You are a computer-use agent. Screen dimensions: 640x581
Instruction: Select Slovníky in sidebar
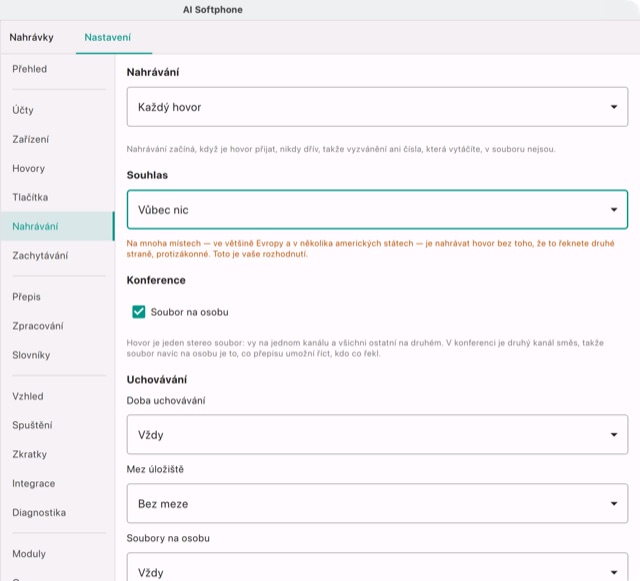57,355
